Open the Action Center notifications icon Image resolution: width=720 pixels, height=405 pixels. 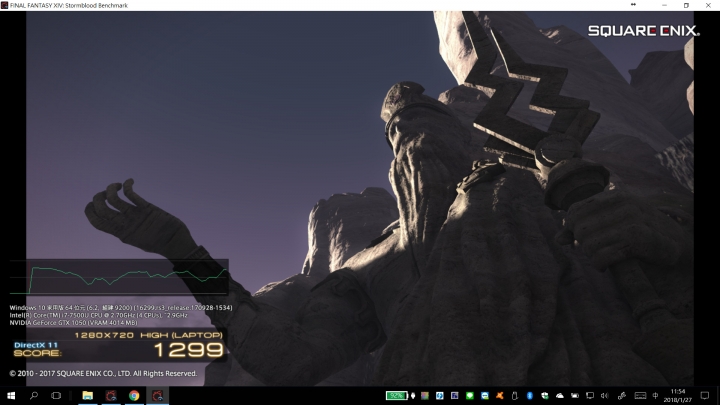pos(705,395)
